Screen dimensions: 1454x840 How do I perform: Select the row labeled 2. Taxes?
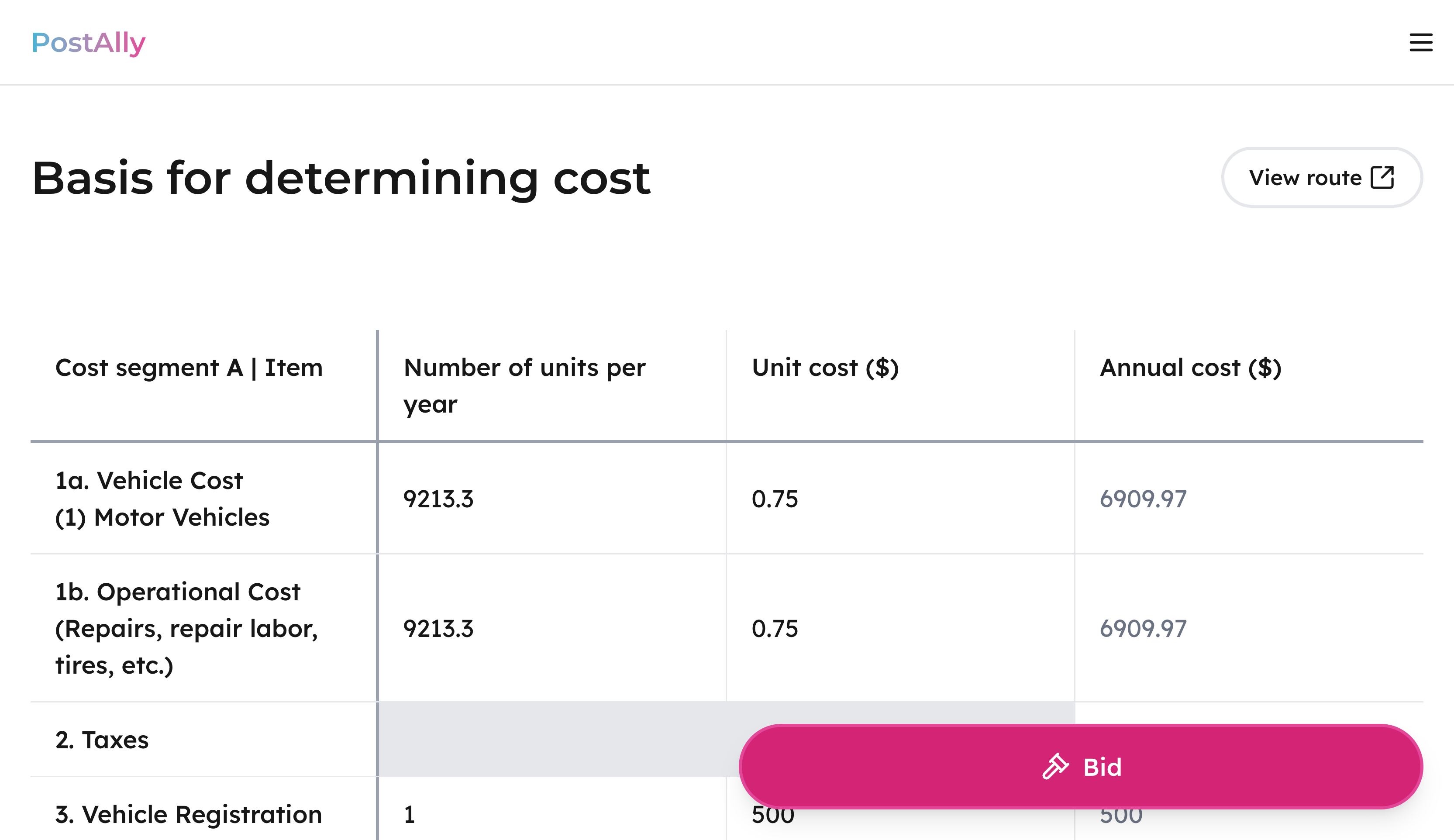coord(102,740)
